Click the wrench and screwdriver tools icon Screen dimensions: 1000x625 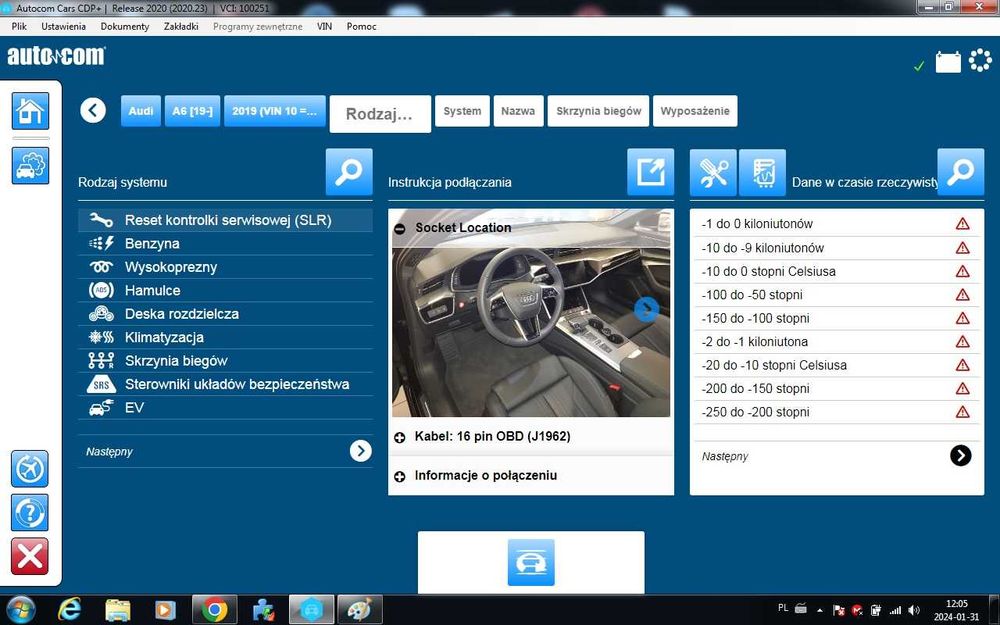[x=713, y=172]
